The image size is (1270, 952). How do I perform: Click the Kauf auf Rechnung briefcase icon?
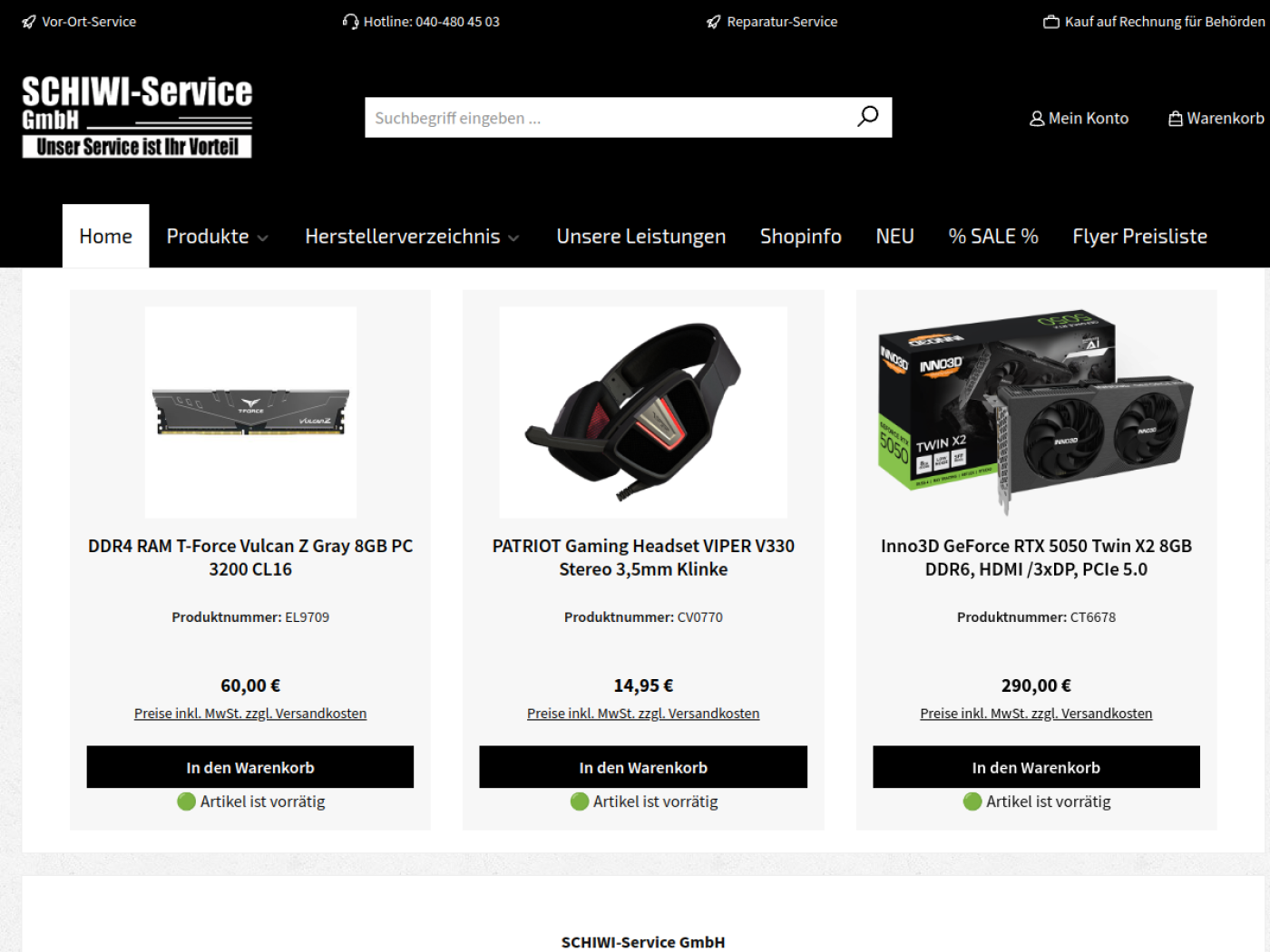coord(1051,22)
